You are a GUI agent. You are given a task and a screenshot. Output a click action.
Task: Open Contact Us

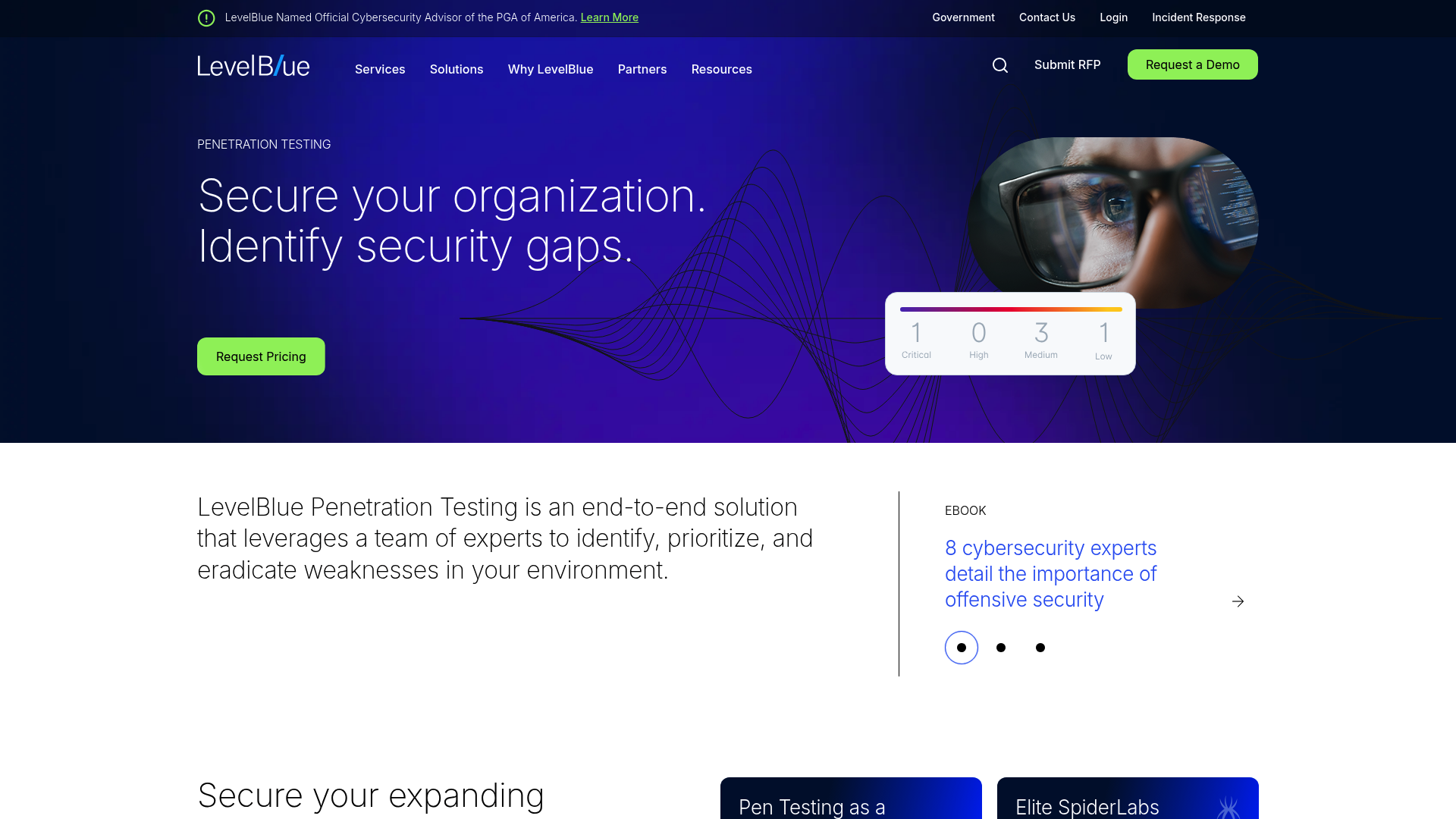click(x=1047, y=17)
